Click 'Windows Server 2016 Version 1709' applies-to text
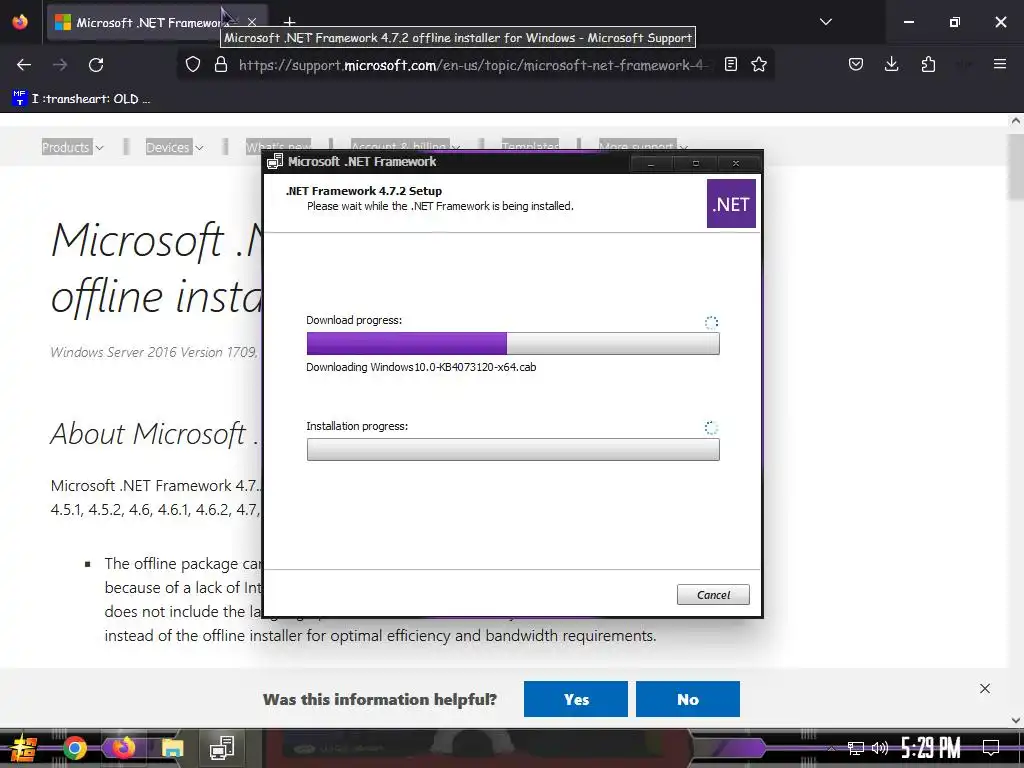1024x768 pixels. click(x=153, y=352)
